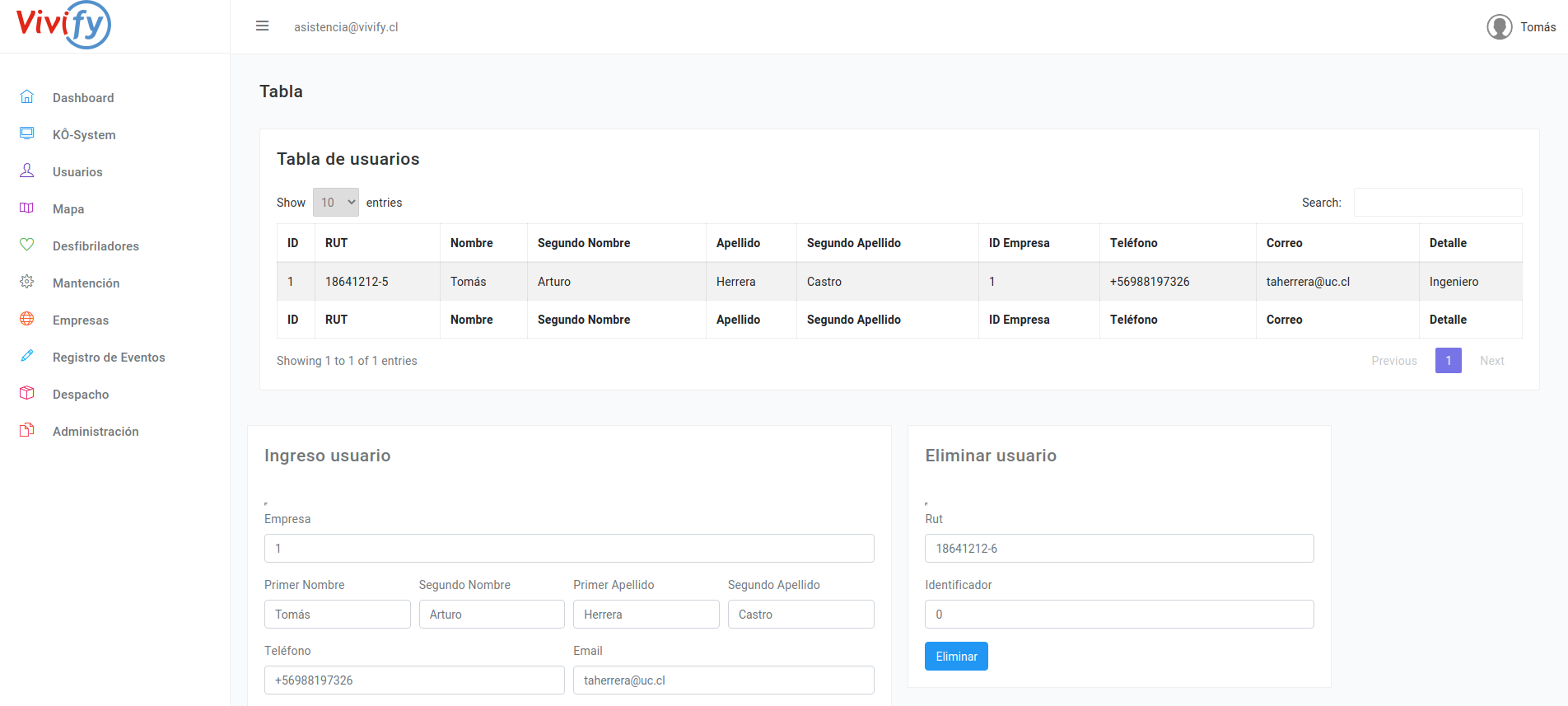Click the Usuarios person icon
The image size is (1568, 706).
click(27, 171)
